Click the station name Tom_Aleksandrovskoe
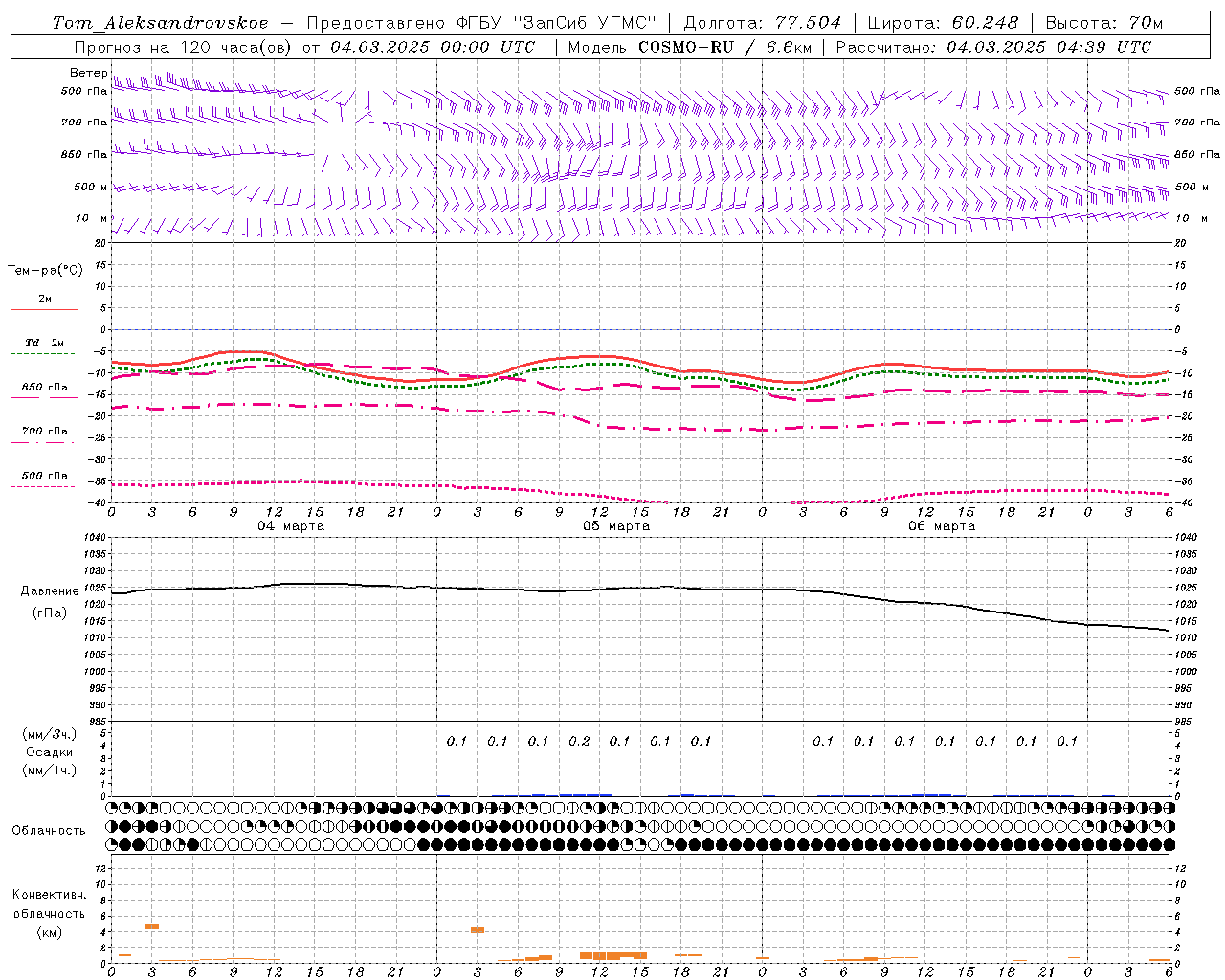The width and height of the screenshot is (1225, 980). 160,23
